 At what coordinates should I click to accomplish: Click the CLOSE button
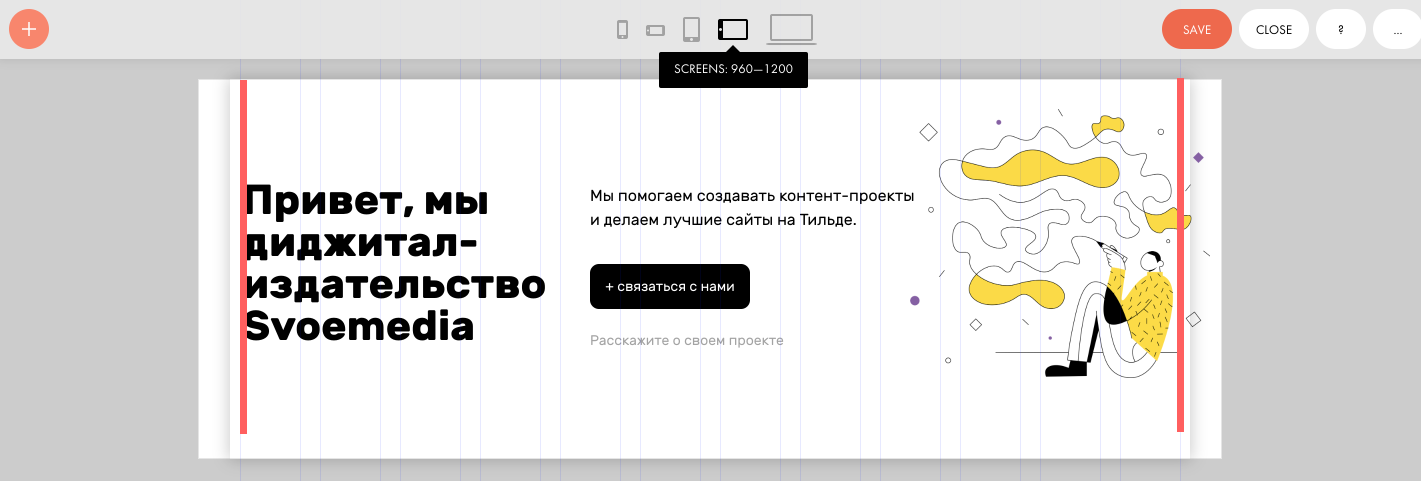point(1274,29)
